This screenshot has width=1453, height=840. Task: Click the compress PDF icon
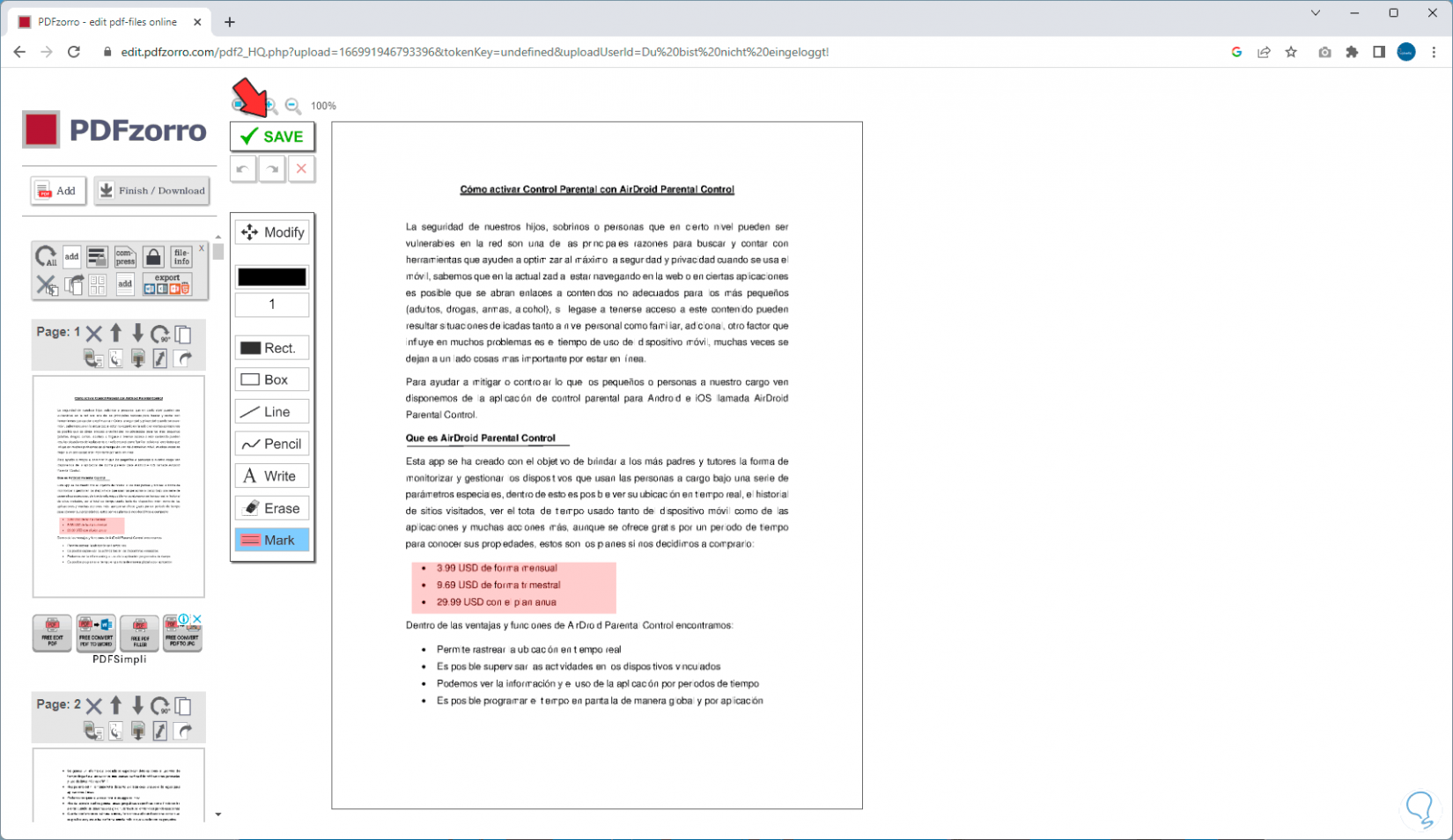point(125,257)
